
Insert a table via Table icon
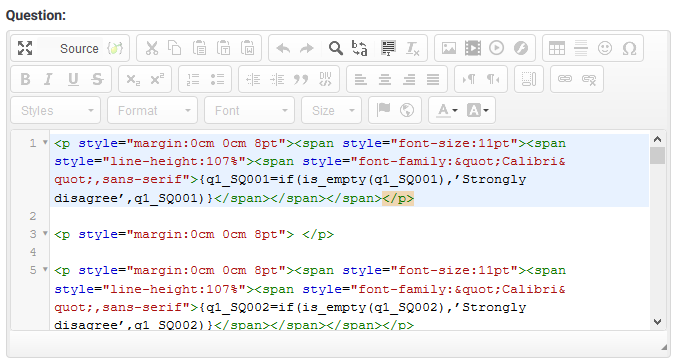tap(557, 48)
